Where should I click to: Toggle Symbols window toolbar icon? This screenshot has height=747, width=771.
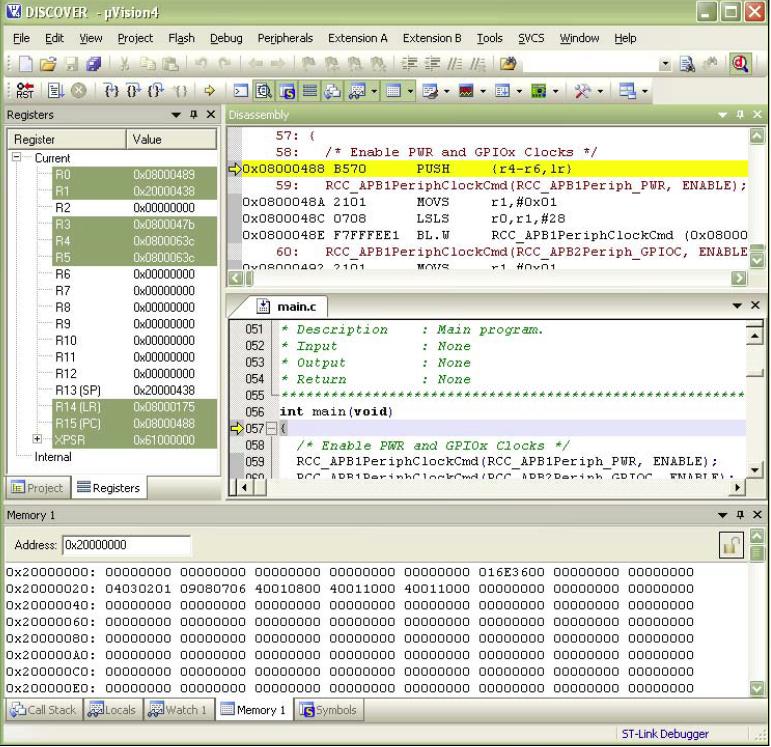click(287, 91)
